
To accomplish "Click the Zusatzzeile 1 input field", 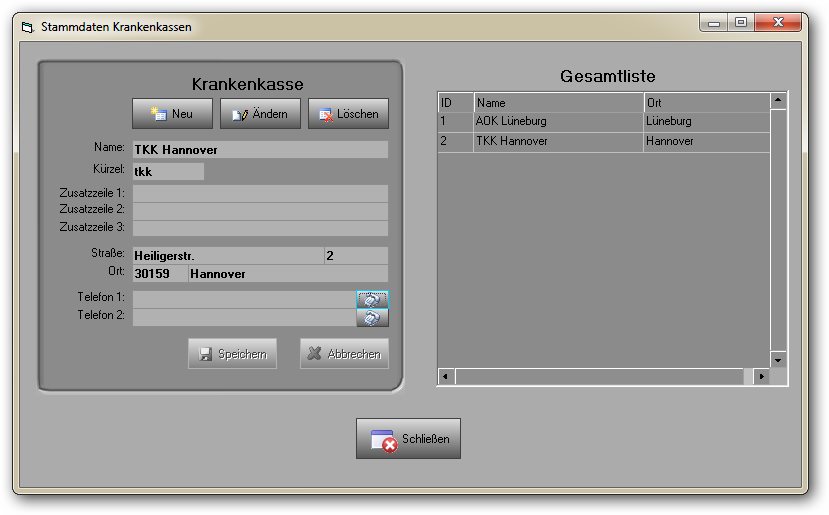I will 260,194.
